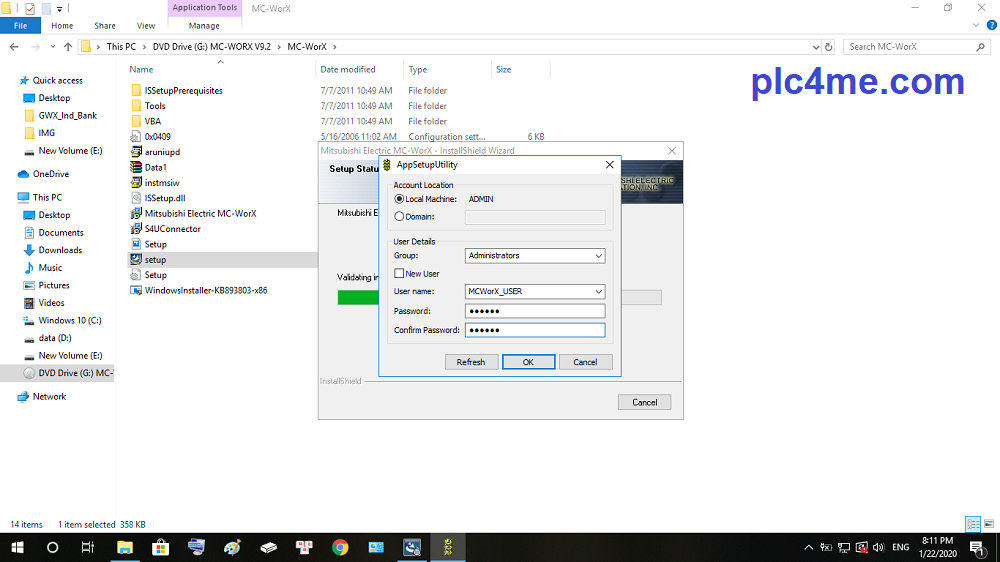The height and width of the screenshot is (562, 1000).
Task: Open the Windows Start menu
Action: 17,547
